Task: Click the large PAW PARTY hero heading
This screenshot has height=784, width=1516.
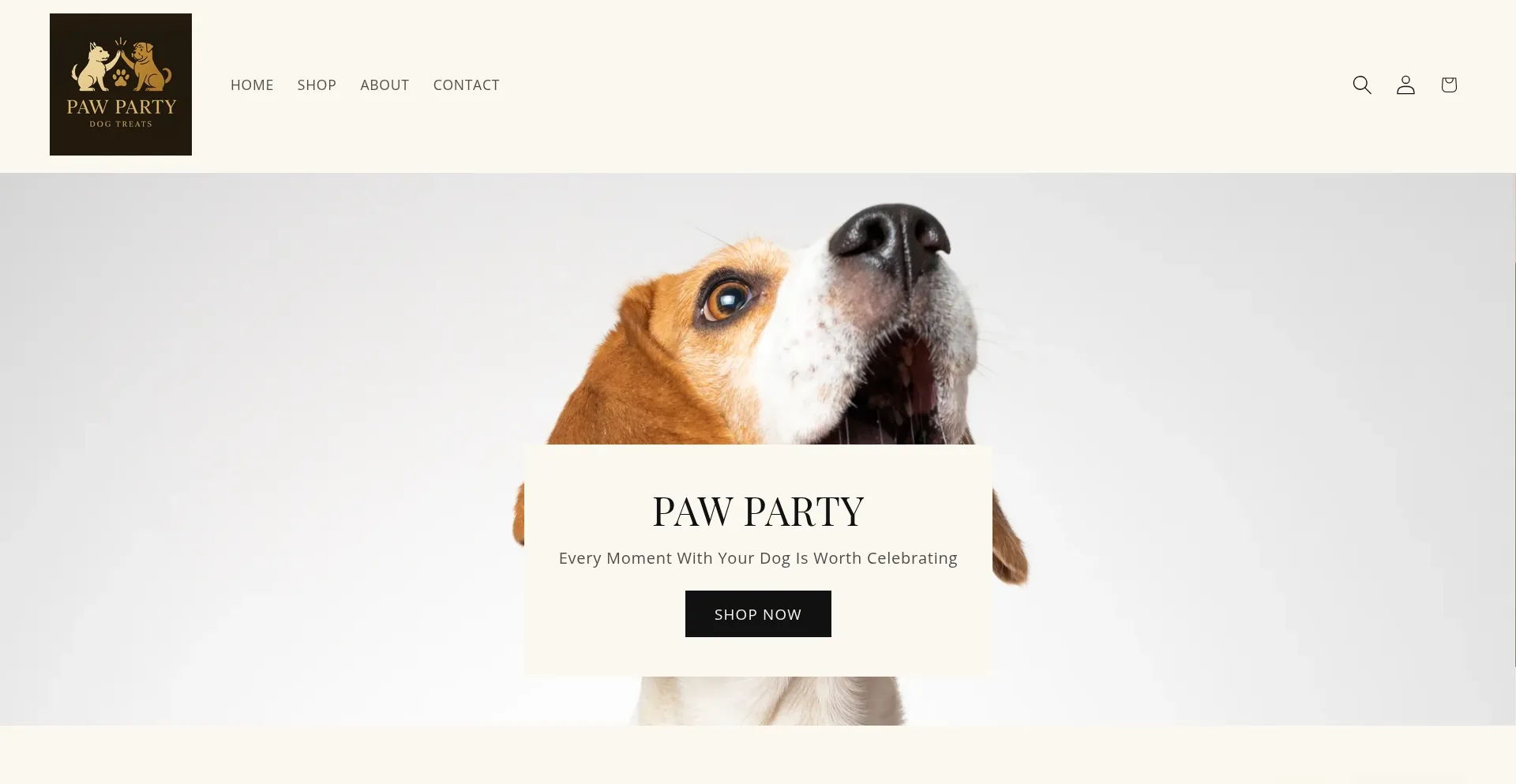Action: point(758,511)
